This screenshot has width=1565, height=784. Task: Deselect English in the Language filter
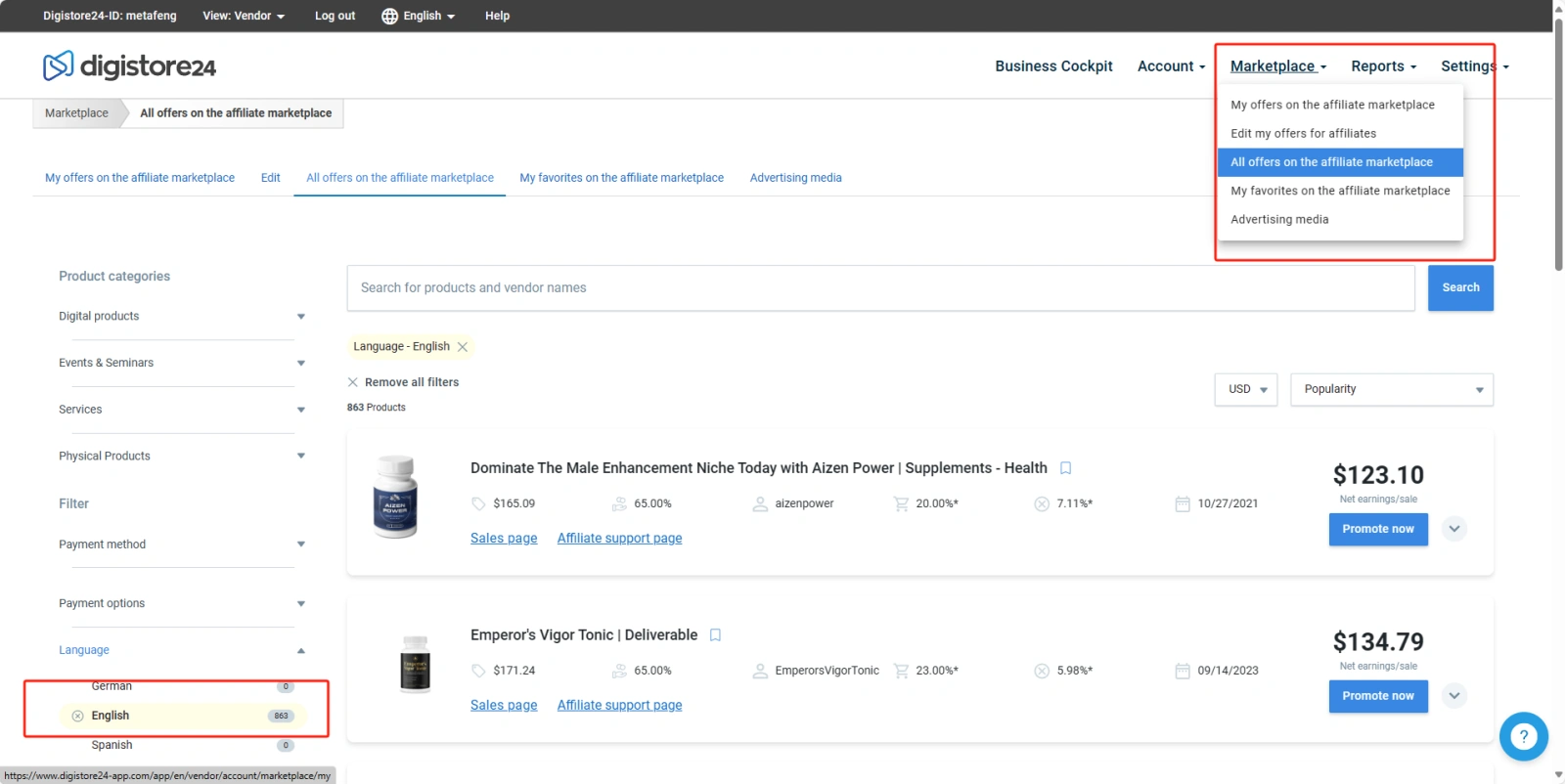(x=77, y=716)
